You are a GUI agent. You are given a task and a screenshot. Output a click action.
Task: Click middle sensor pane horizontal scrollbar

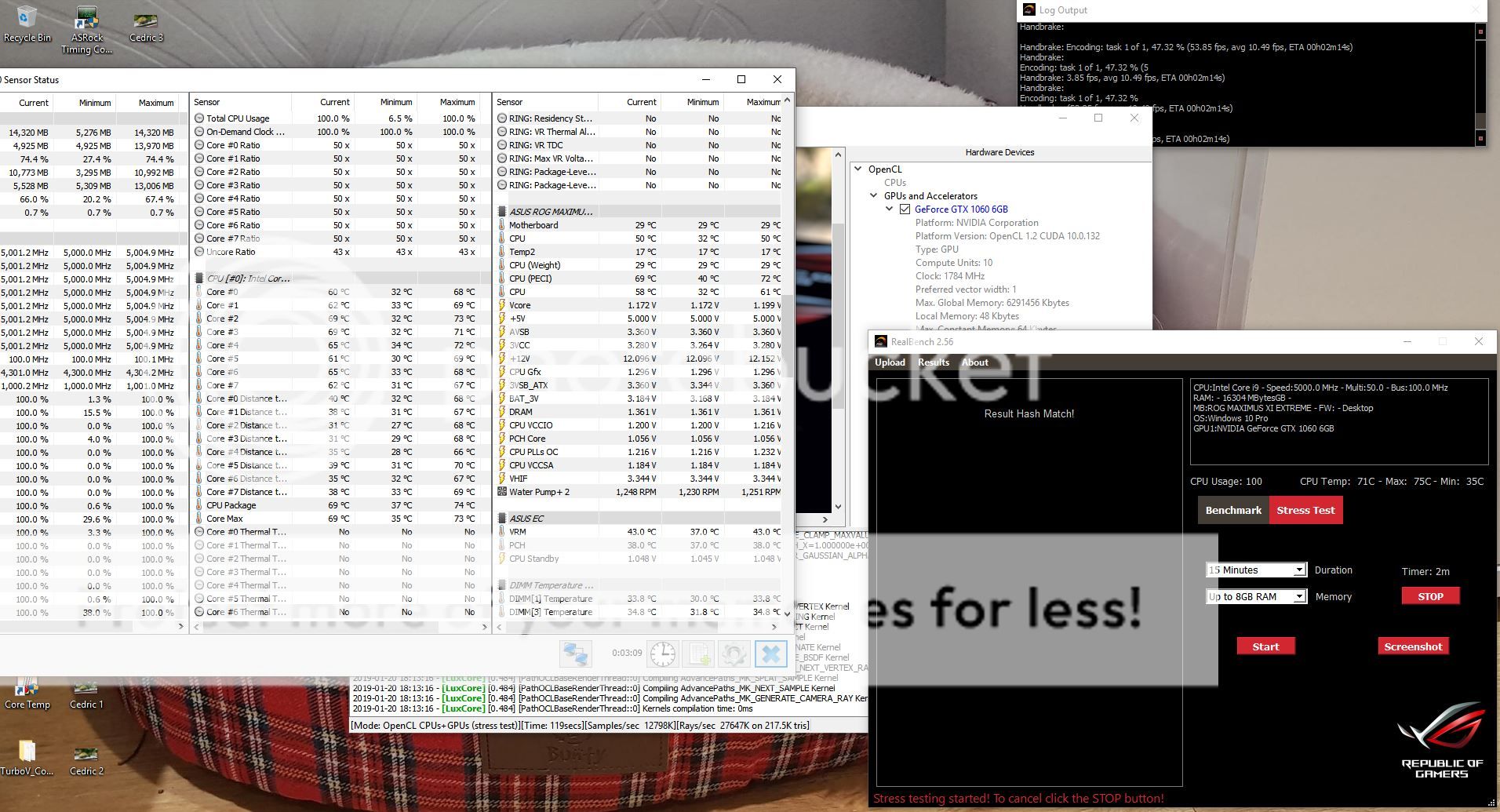click(x=339, y=627)
